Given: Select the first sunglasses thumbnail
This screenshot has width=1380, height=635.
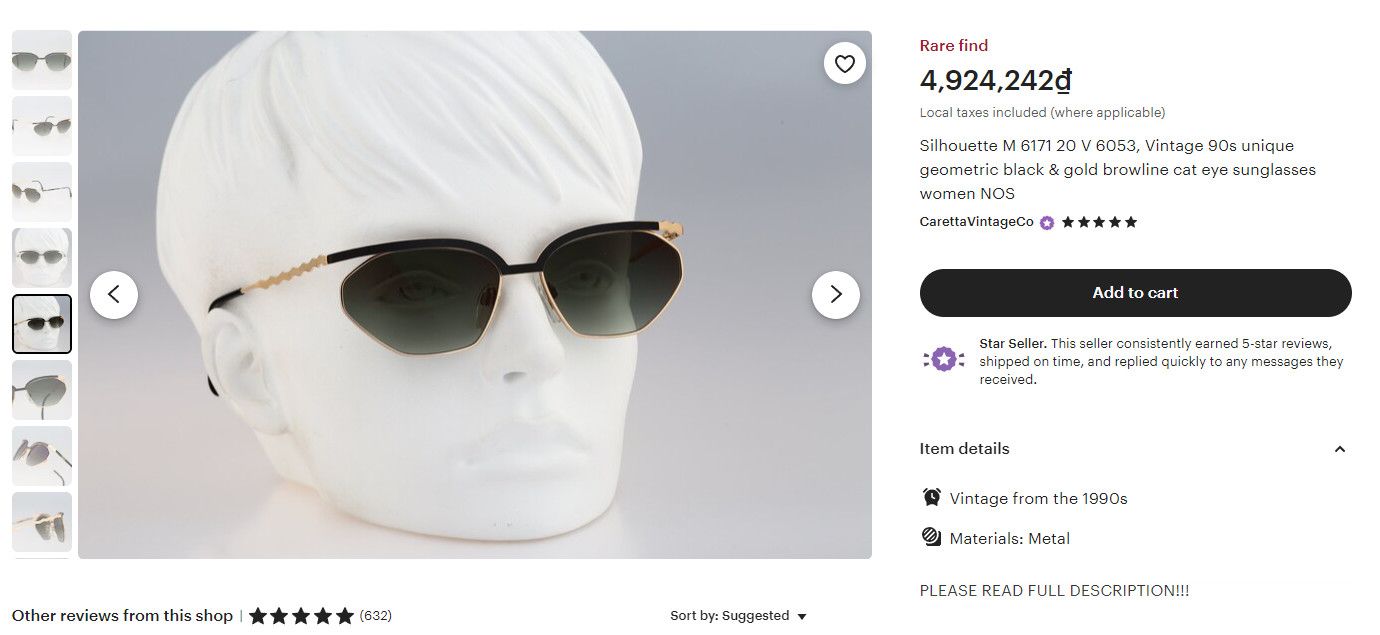Looking at the screenshot, I should coord(42,60).
